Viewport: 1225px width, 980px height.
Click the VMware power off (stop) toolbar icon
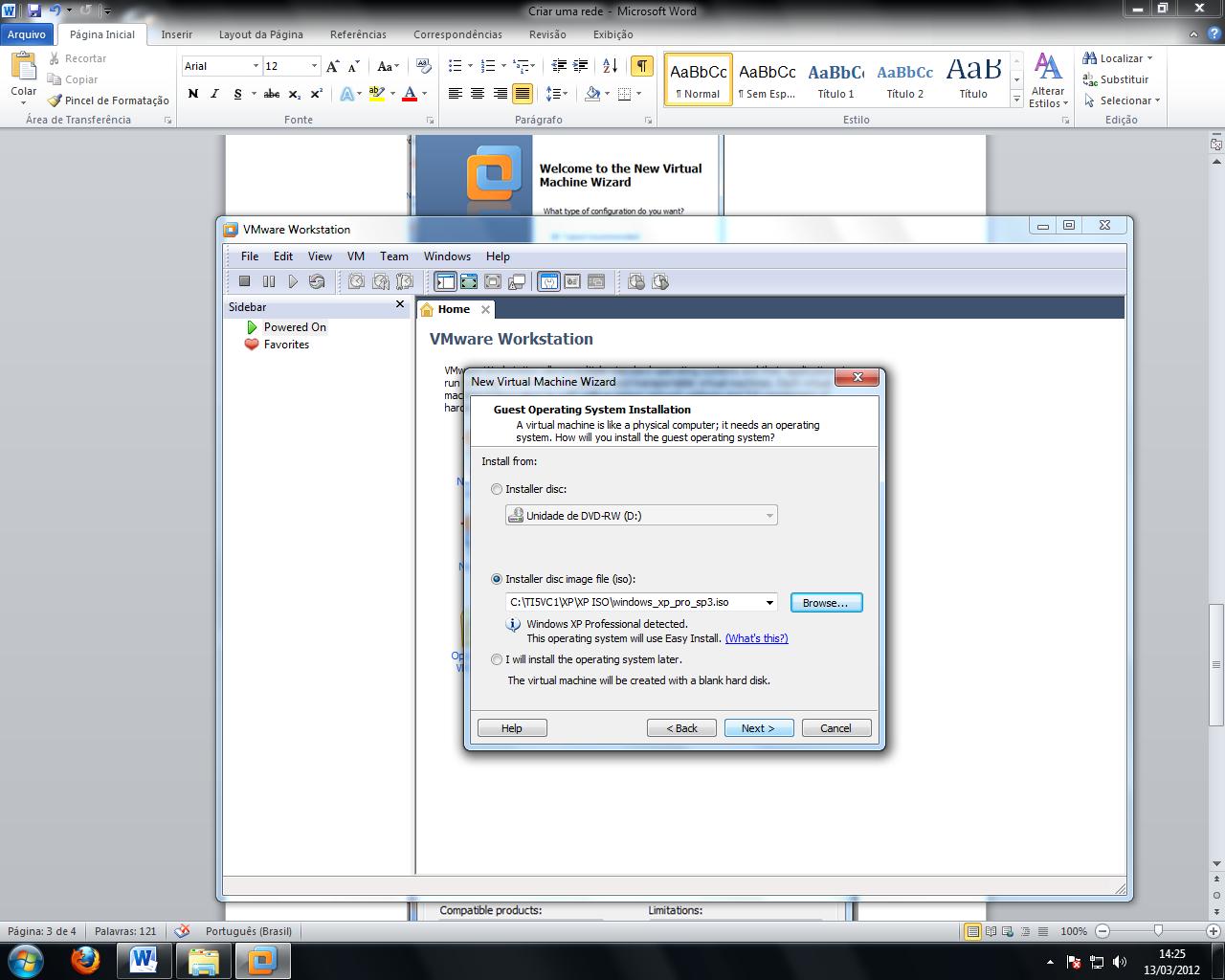244,281
